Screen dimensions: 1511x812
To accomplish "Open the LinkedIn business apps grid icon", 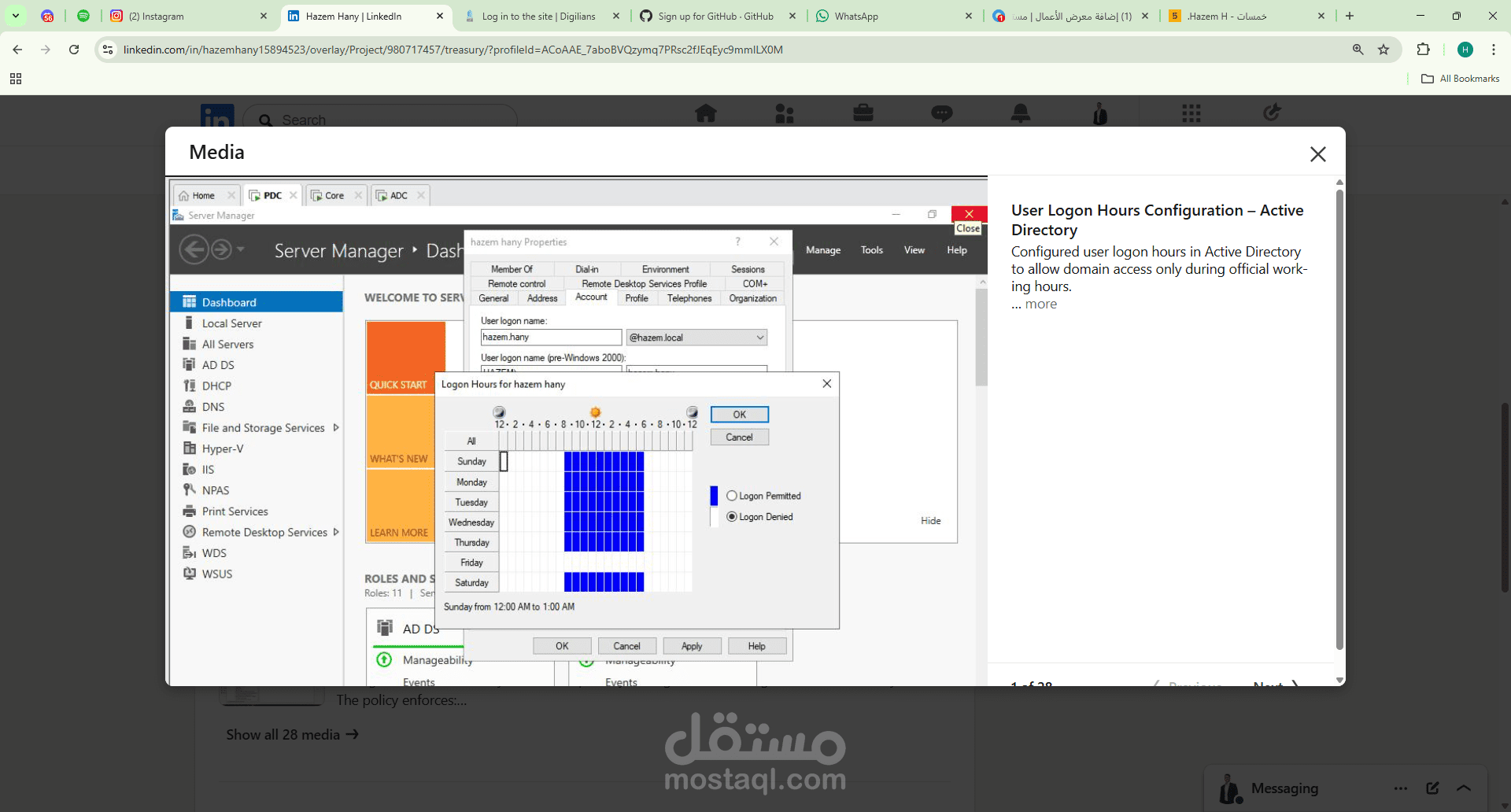I will [x=1191, y=113].
